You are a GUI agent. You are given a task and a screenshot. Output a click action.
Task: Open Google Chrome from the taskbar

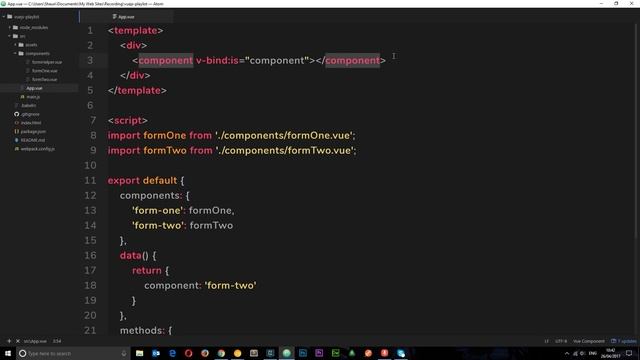click(x=221, y=353)
